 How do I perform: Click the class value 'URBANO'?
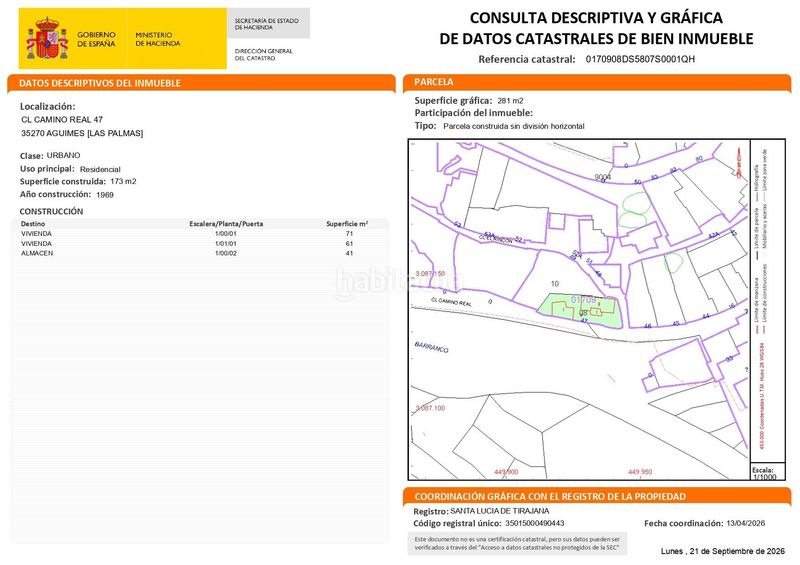click(x=63, y=155)
